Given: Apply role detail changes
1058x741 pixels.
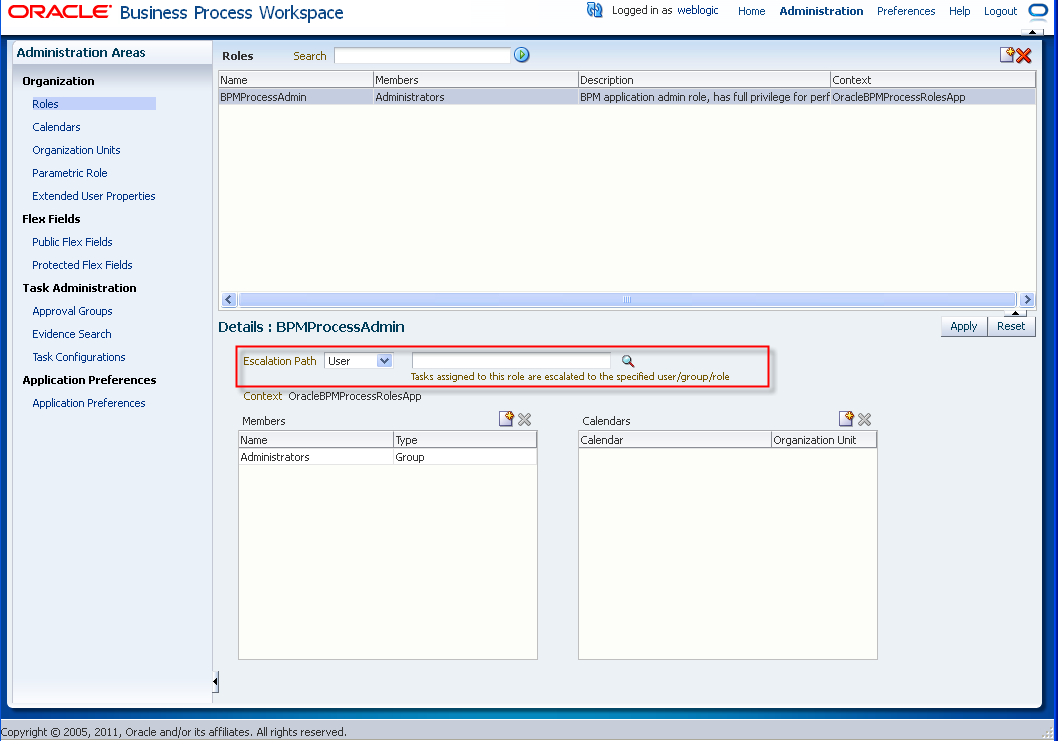Looking at the screenshot, I should click(x=964, y=326).
